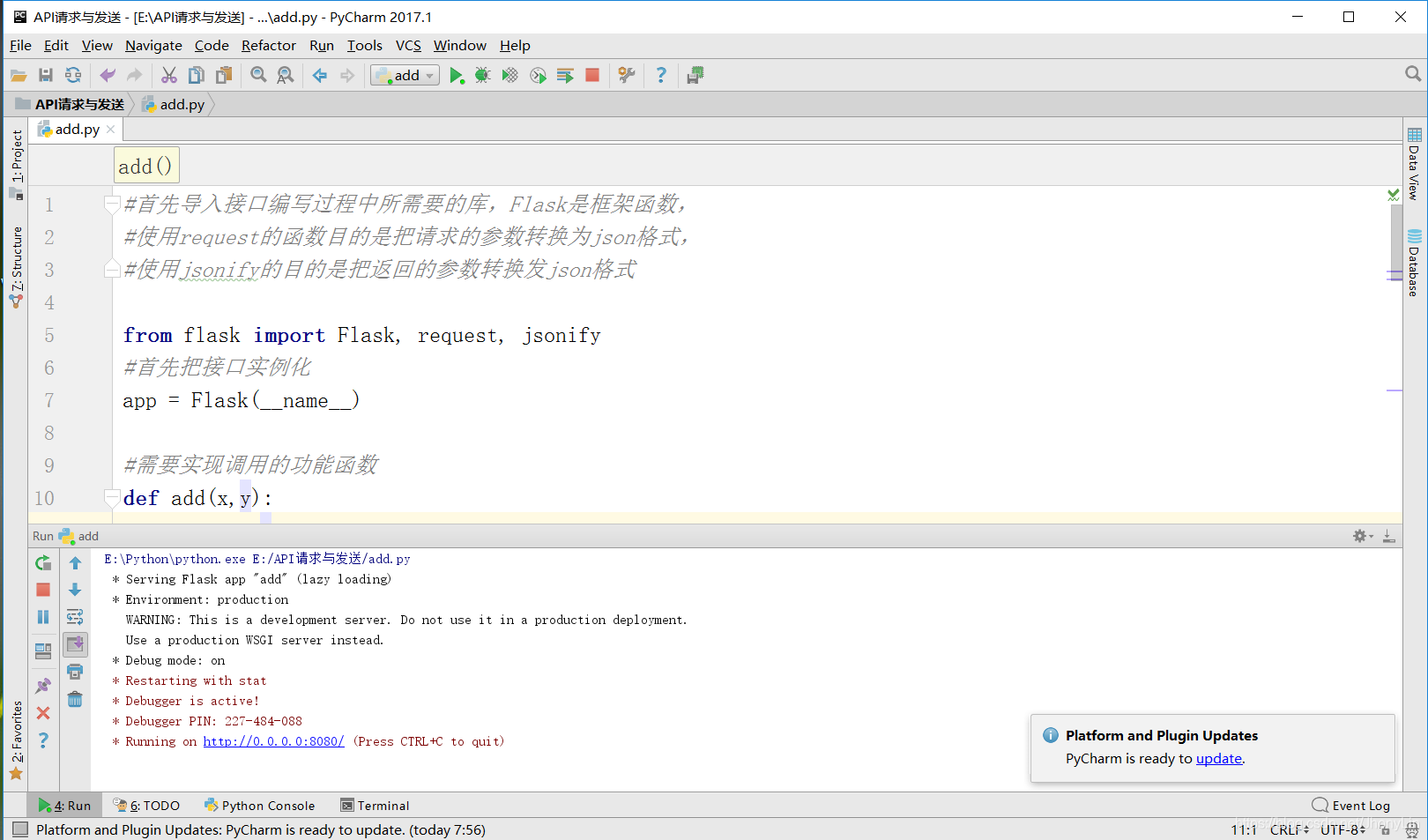Change UTF-8 file encoding

1342,829
